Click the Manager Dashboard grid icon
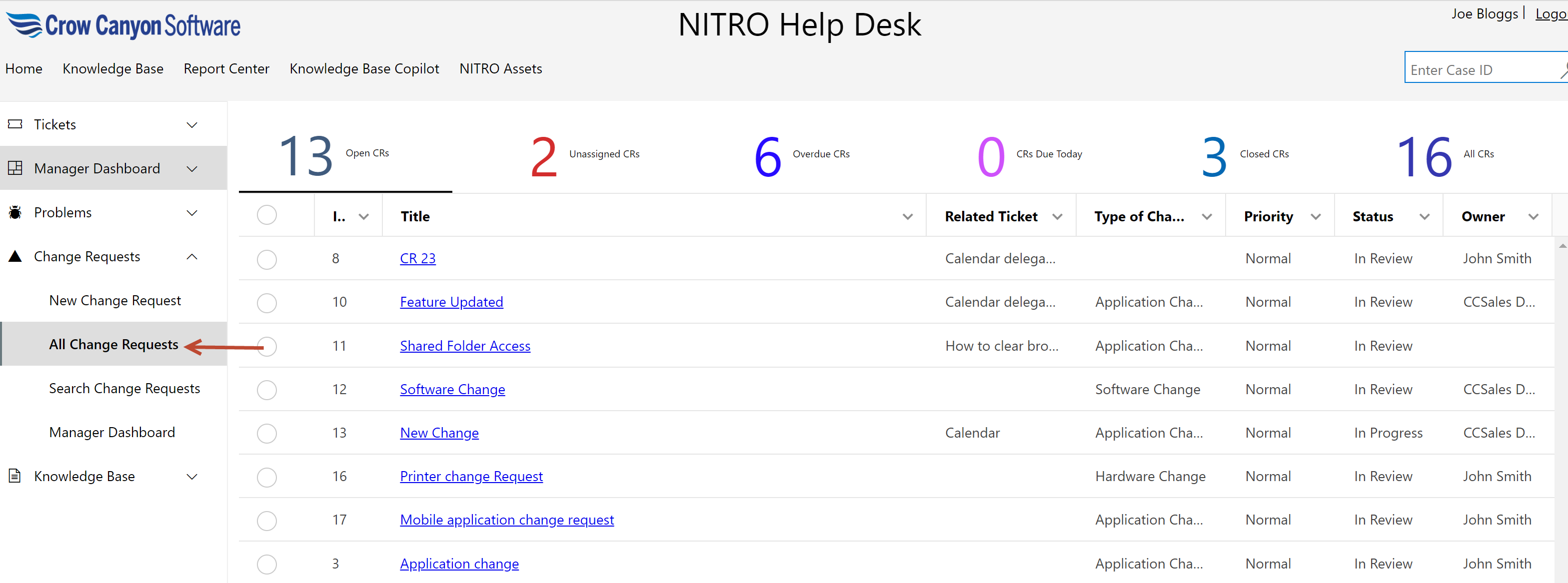The image size is (1568, 583). [x=15, y=168]
